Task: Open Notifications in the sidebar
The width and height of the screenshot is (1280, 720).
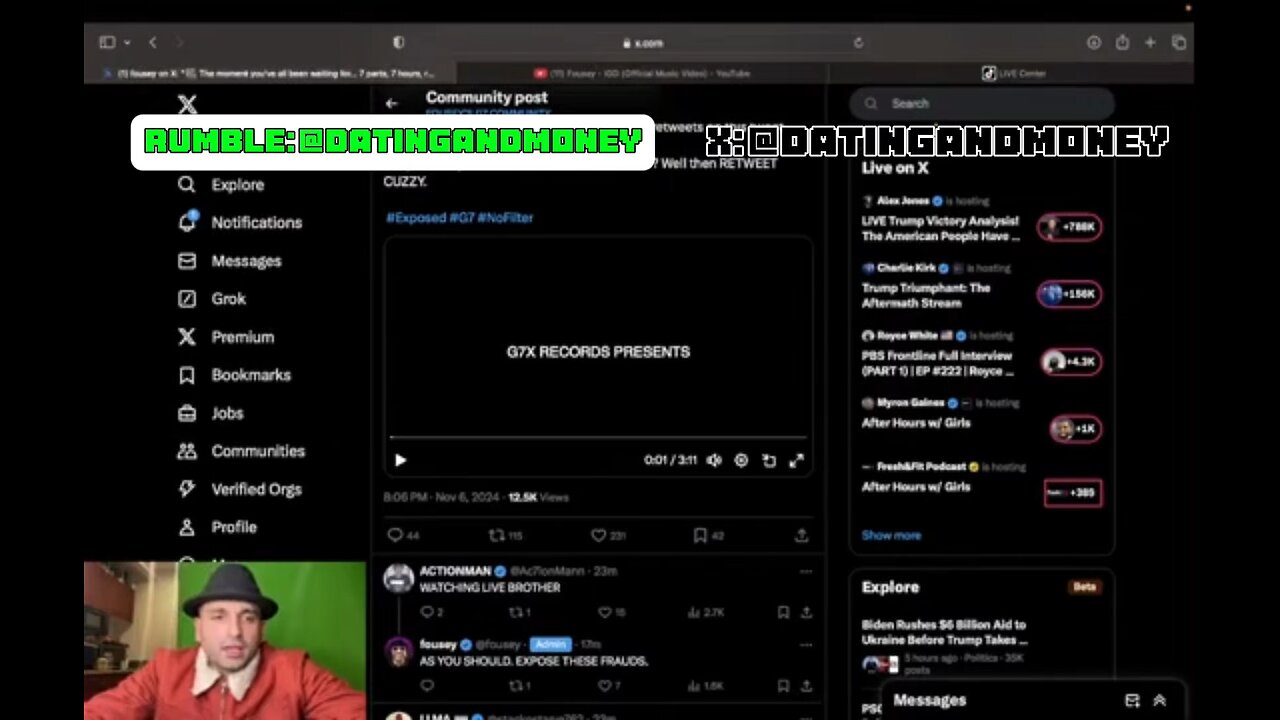Action: click(x=239, y=222)
